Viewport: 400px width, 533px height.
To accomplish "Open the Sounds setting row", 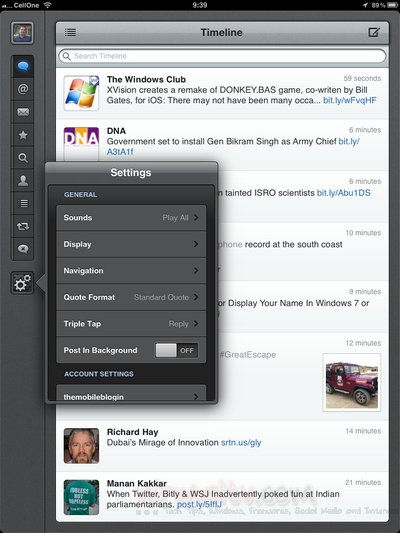I will [131, 218].
